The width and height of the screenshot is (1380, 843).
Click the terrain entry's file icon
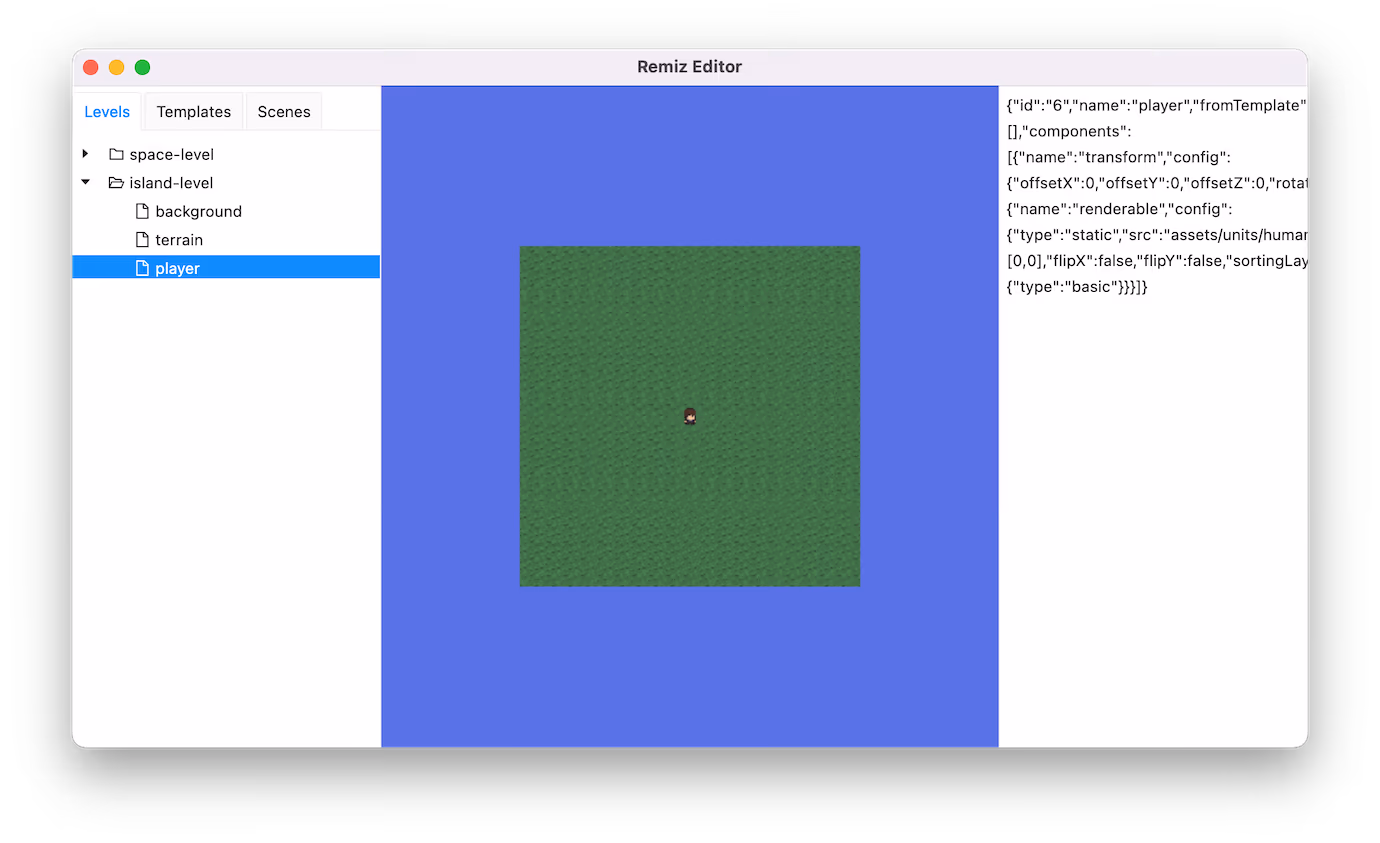click(x=142, y=240)
